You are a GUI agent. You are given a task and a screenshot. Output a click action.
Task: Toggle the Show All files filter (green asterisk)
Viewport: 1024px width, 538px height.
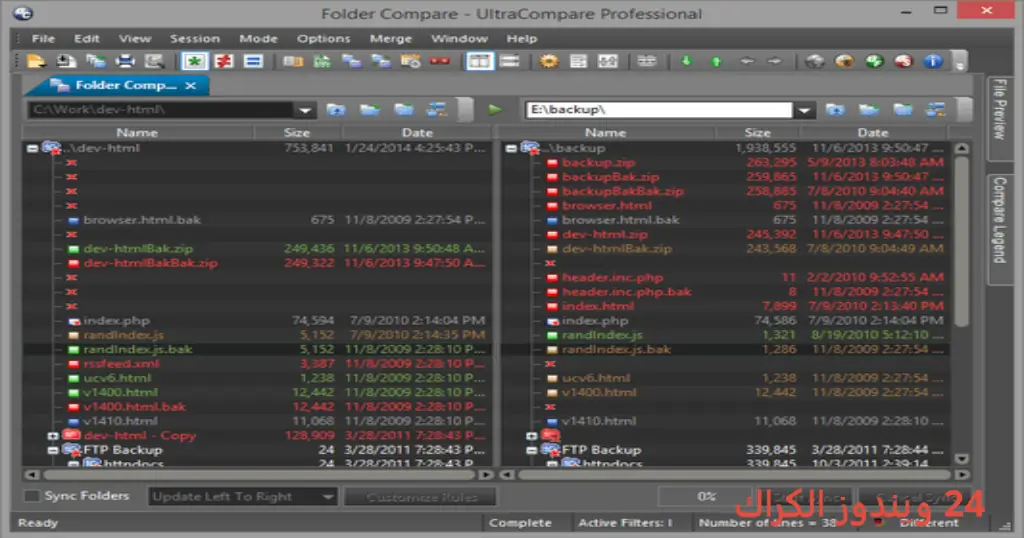[x=194, y=61]
